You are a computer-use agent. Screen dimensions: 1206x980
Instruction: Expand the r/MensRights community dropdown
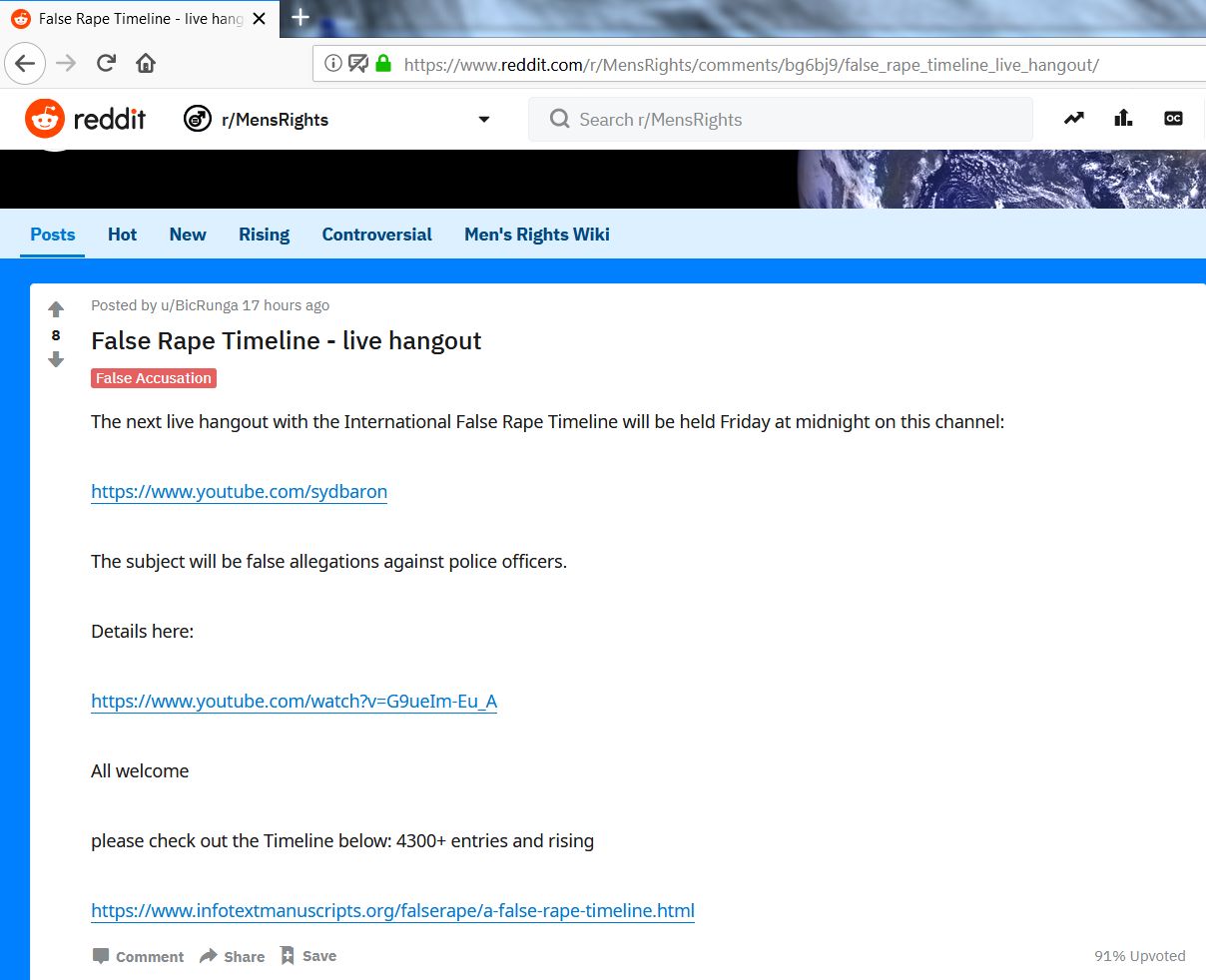pyautogui.click(x=484, y=120)
